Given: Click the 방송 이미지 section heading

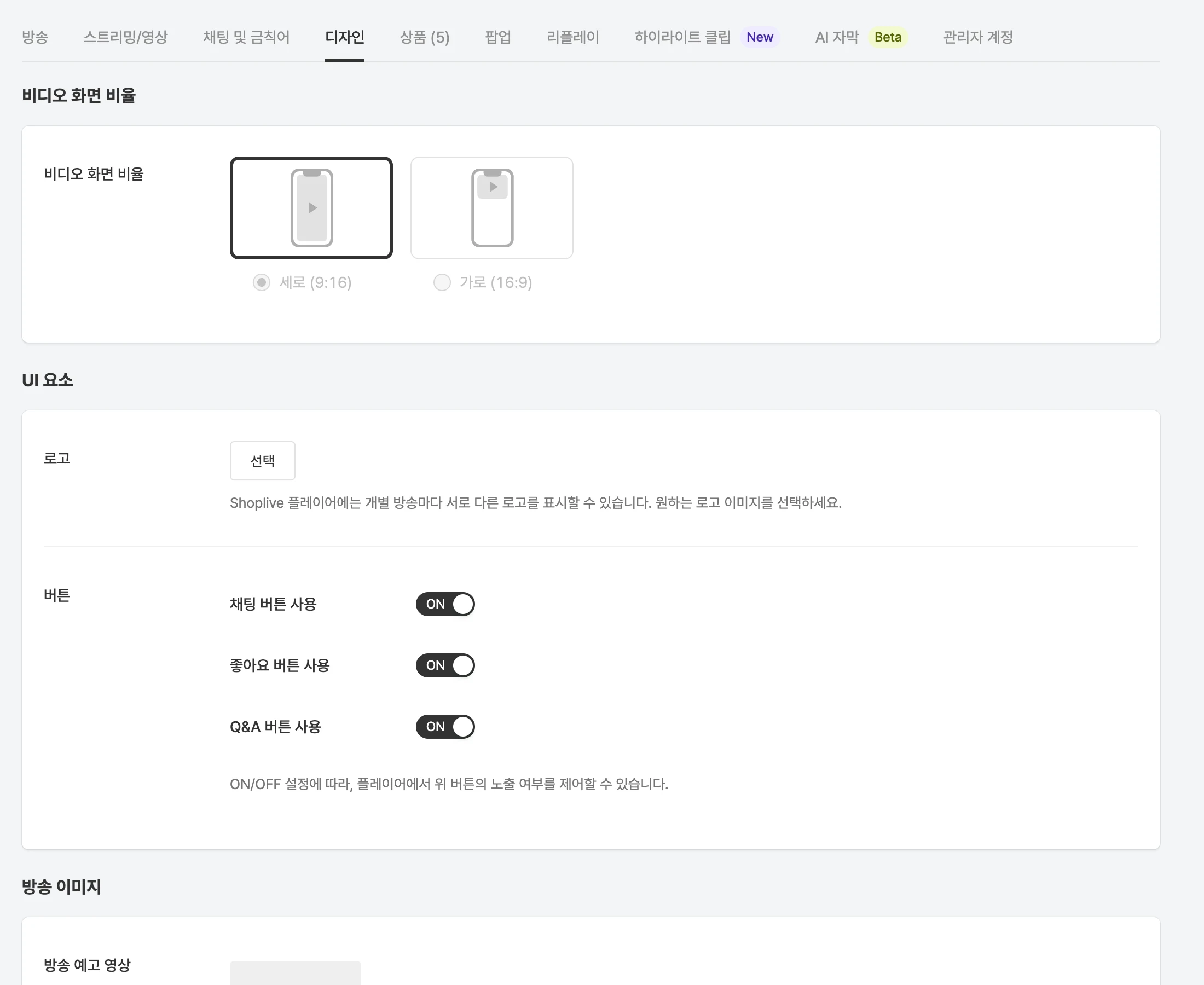Looking at the screenshot, I should click(x=61, y=887).
